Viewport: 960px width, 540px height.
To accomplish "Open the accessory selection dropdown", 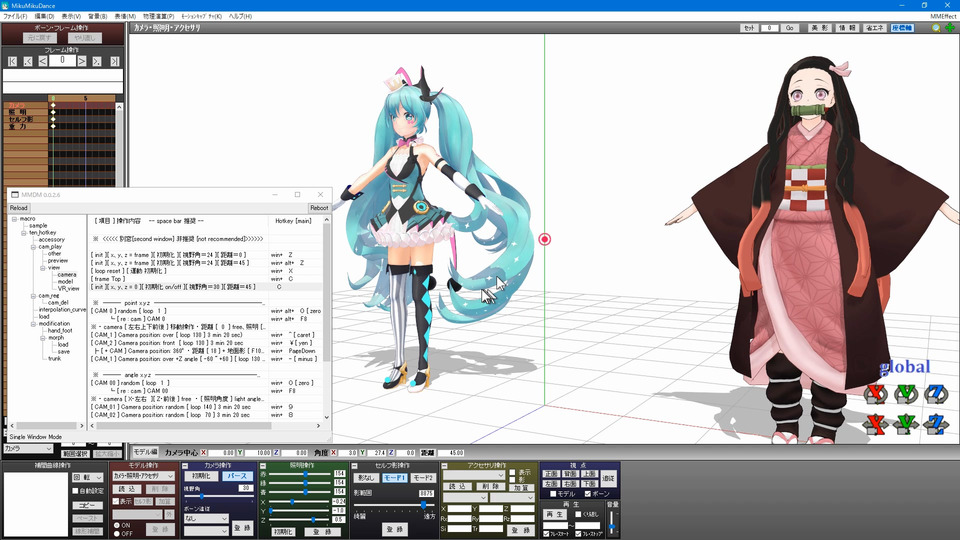I will coord(474,475).
